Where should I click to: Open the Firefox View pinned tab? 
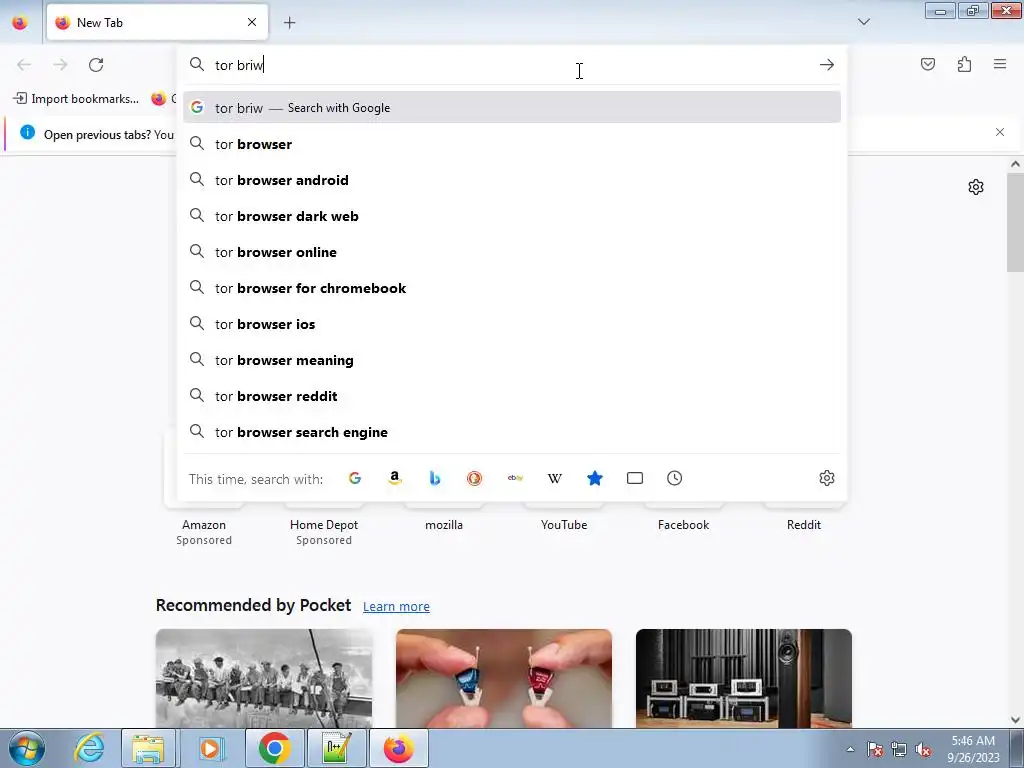click(x=20, y=22)
